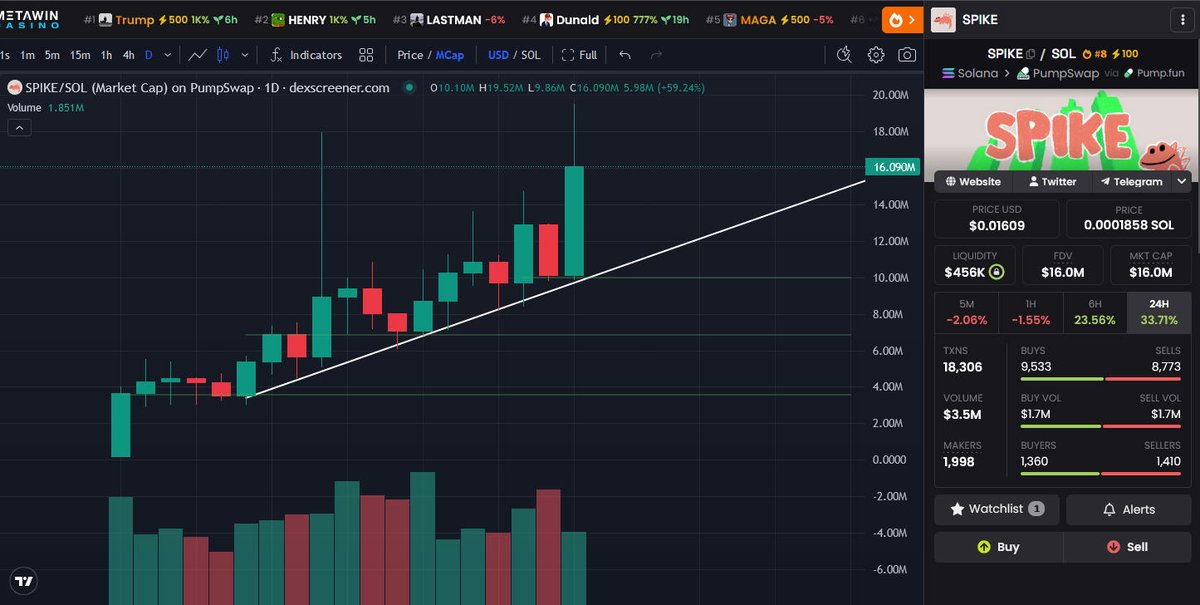Screen dimensions: 1200x605
Task: Open the Solana chain link
Action: pyautogui.click(x=970, y=73)
